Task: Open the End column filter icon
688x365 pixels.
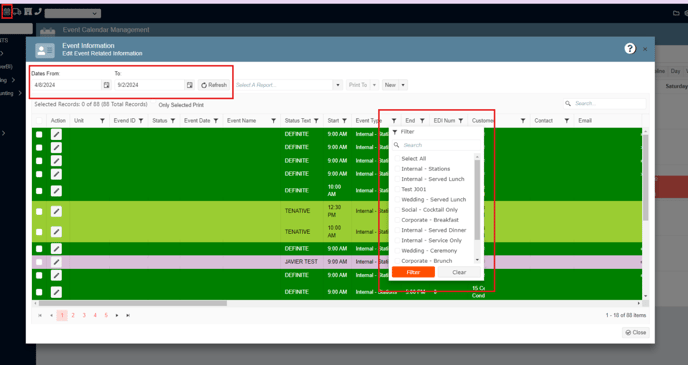Action: 422,121
